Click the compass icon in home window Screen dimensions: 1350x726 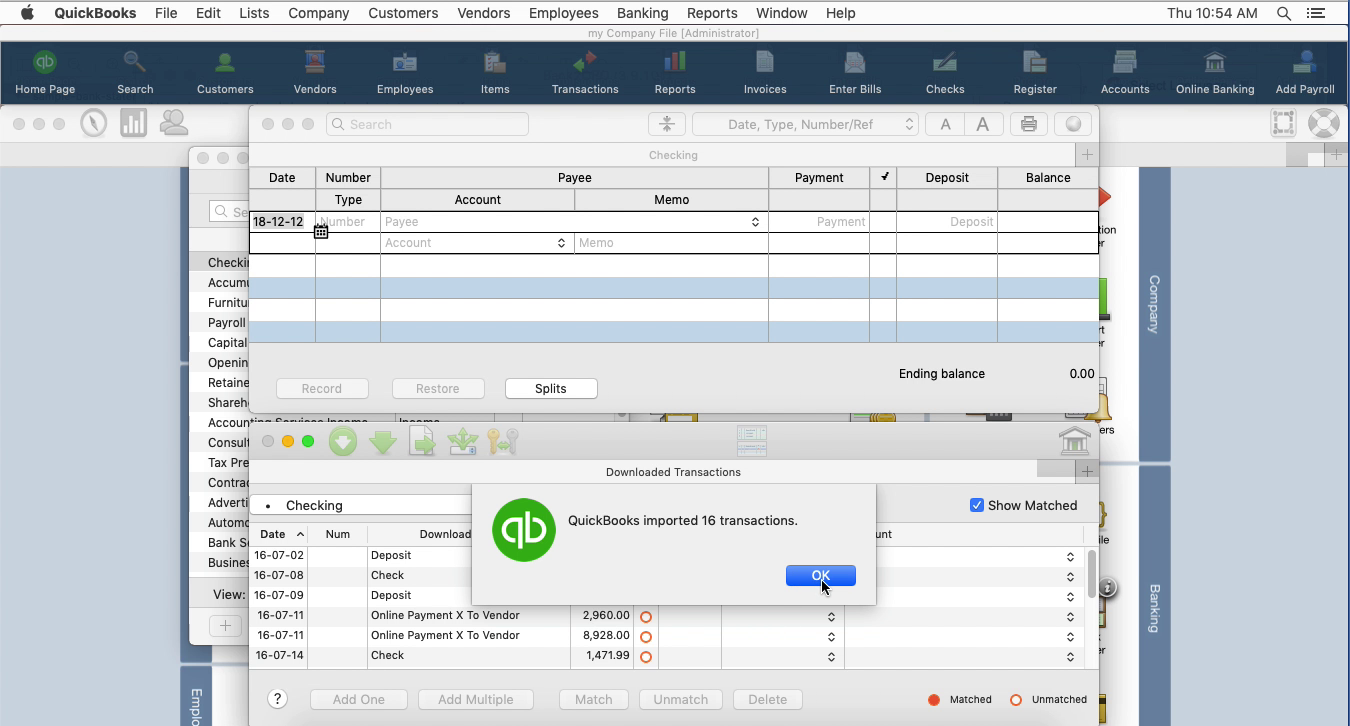click(94, 123)
